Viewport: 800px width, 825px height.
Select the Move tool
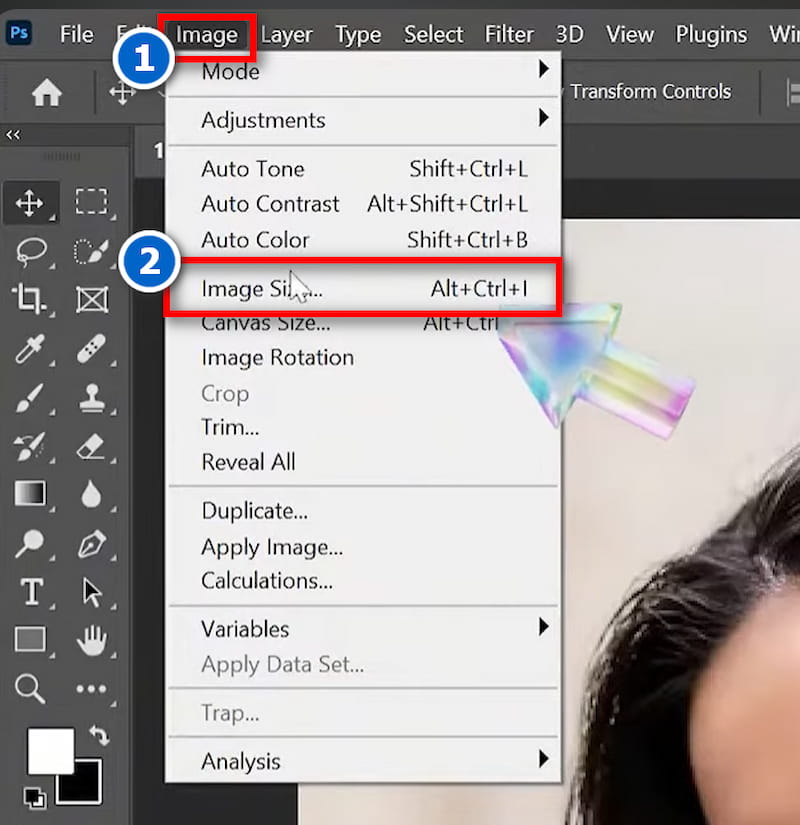click(x=31, y=202)
